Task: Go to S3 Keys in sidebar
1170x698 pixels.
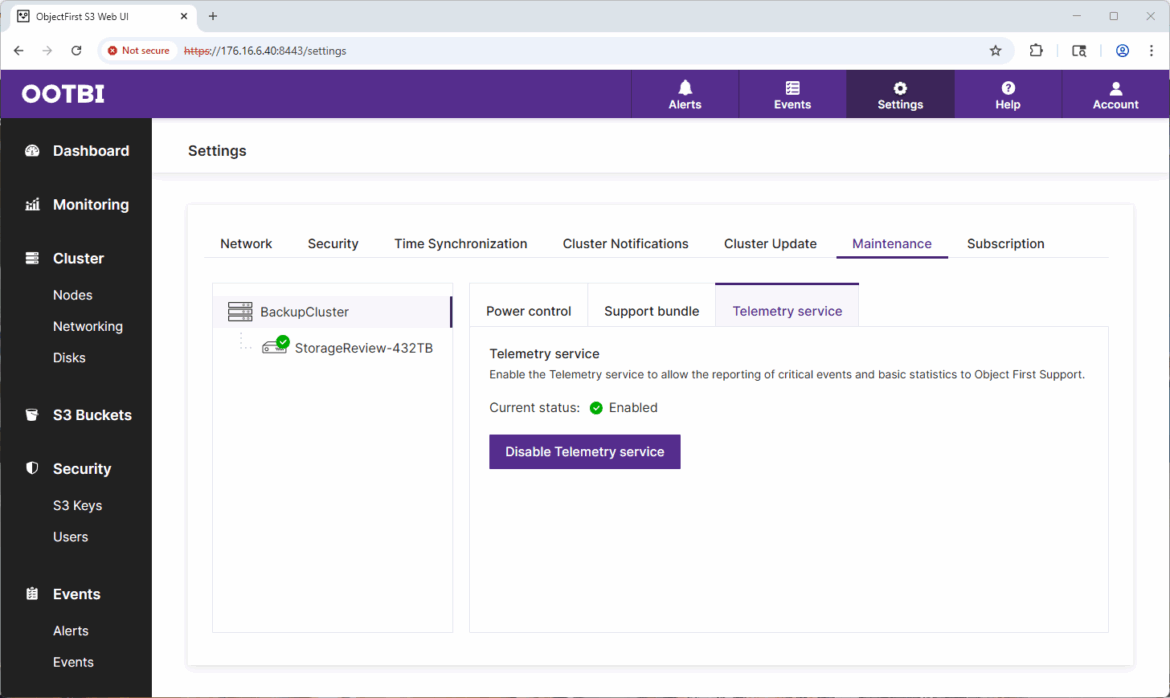Action: click(77, 506)
